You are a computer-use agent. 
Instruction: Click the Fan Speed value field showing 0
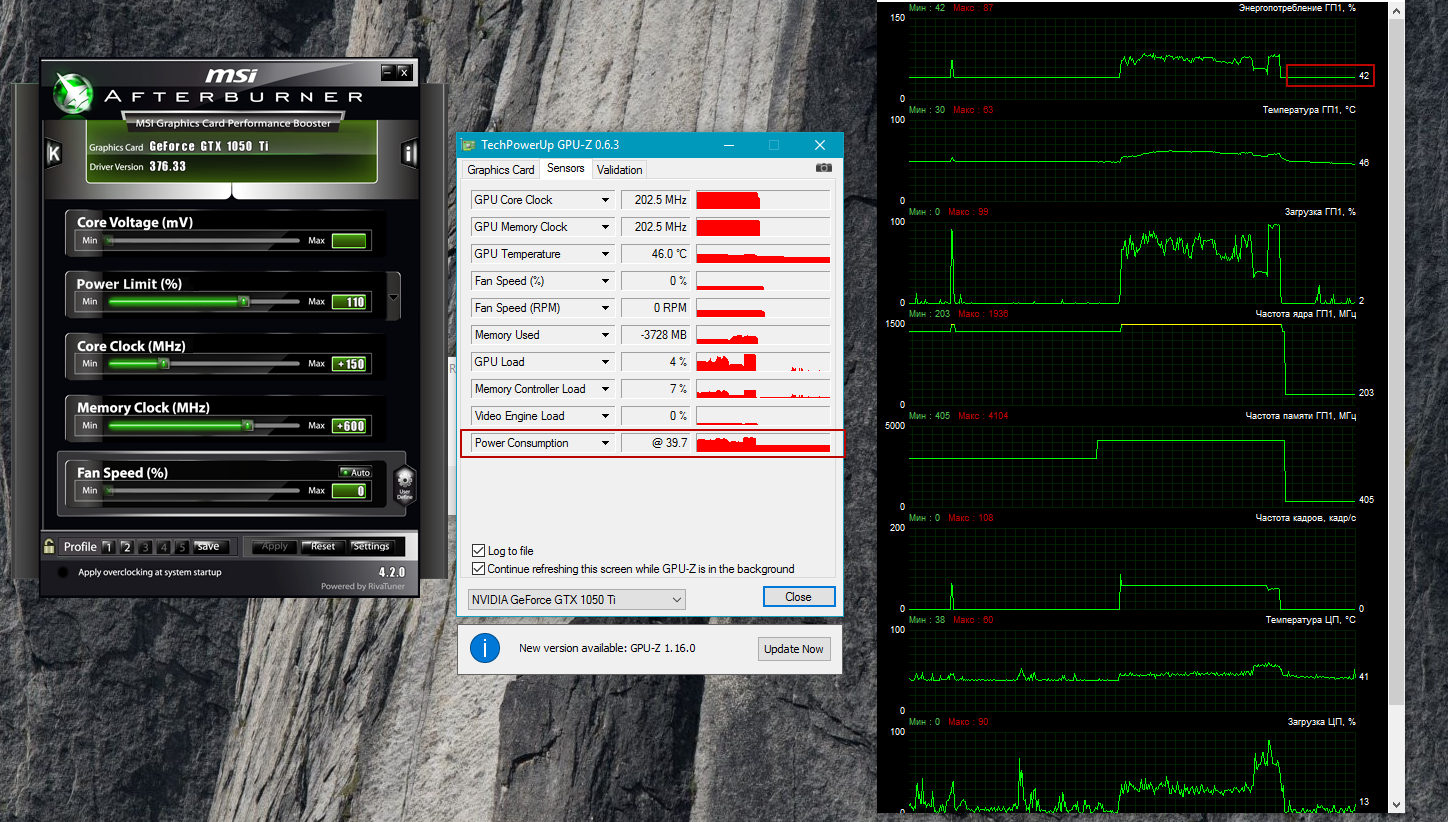click(x=349, y=491)
